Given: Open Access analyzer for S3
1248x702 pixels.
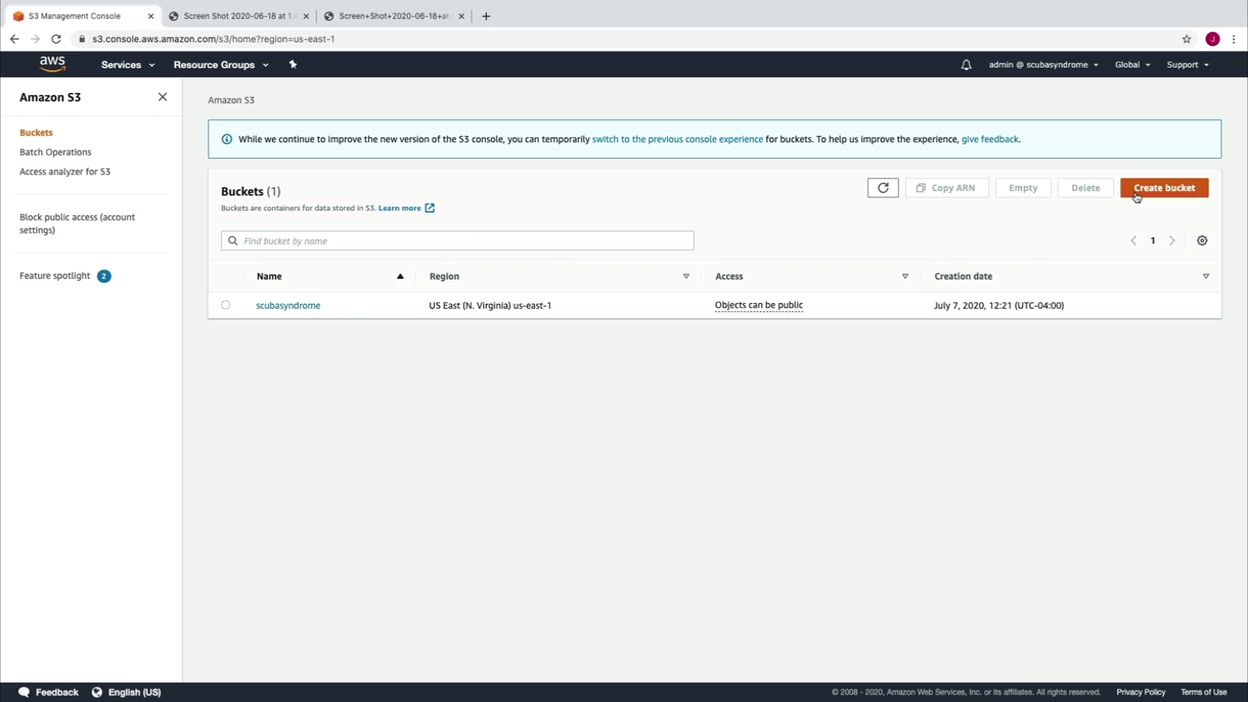Looking at the screenshot, I should pos(65,172).
